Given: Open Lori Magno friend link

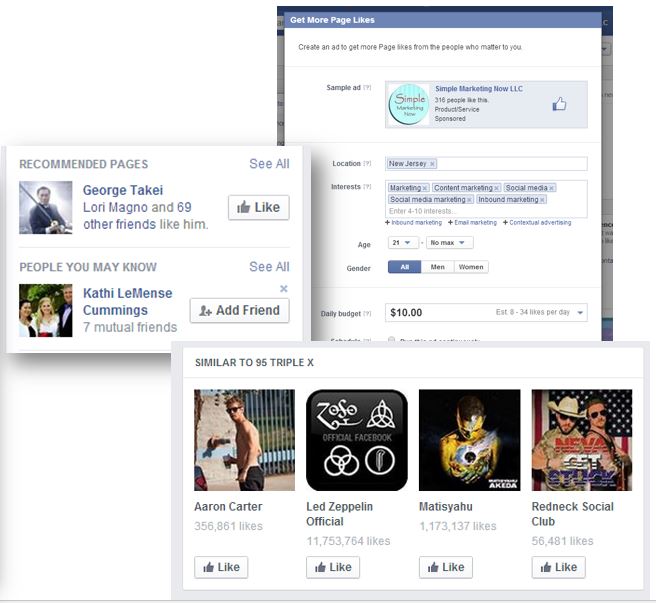Looking at the screenshot, I should click(115, 207).
